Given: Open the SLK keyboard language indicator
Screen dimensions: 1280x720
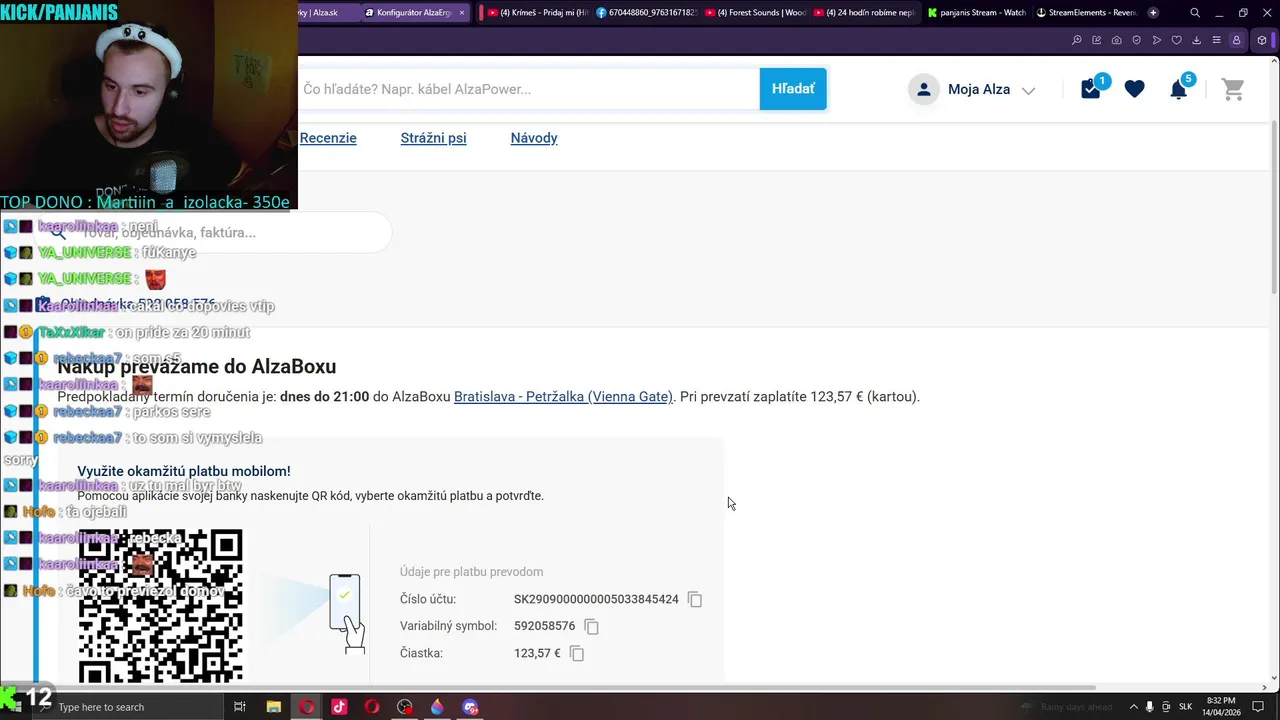Looking at the screenshot, I should [1186, 707].
